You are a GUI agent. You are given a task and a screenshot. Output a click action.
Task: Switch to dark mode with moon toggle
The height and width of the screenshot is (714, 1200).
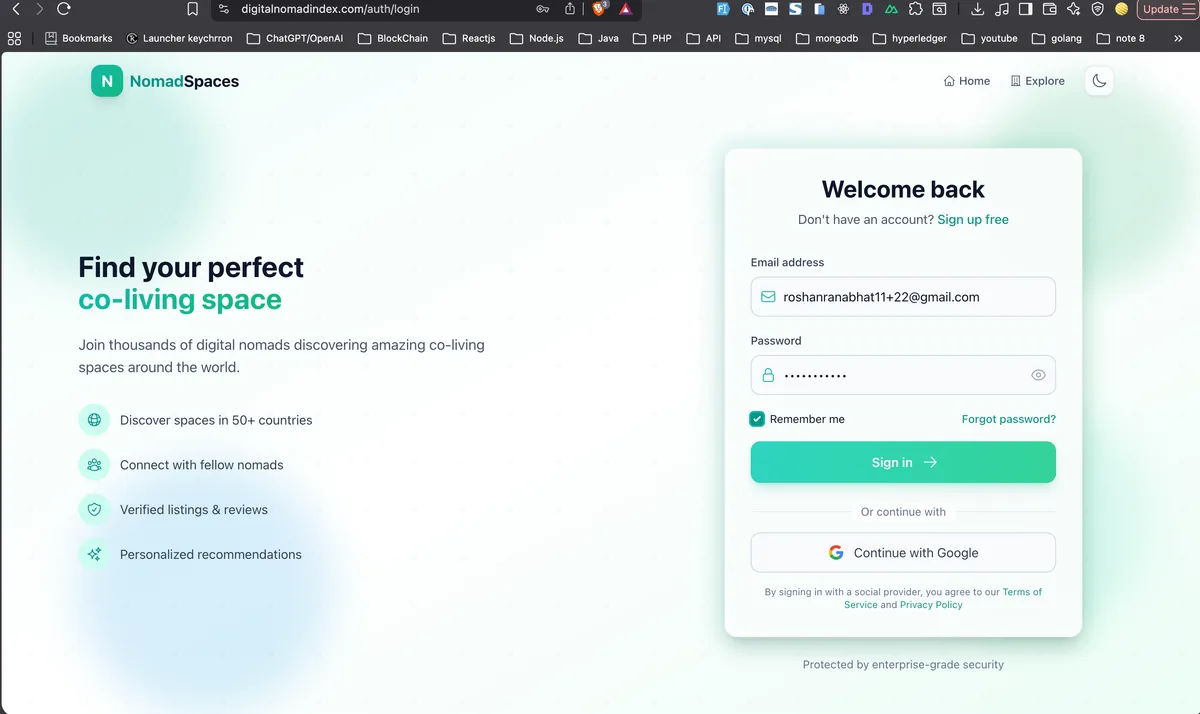[x=1098, y=81]
